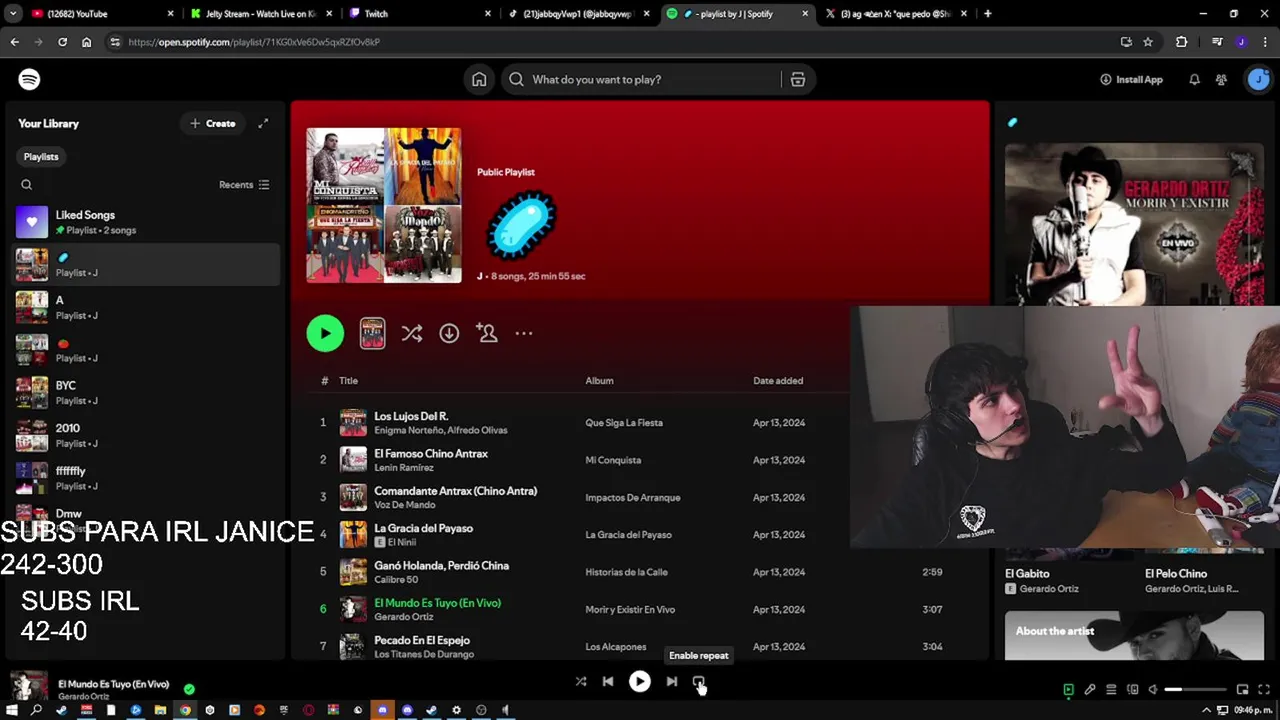Open the BYC playlist
This screenshot has width=1280, height=720.
[146, 392]
